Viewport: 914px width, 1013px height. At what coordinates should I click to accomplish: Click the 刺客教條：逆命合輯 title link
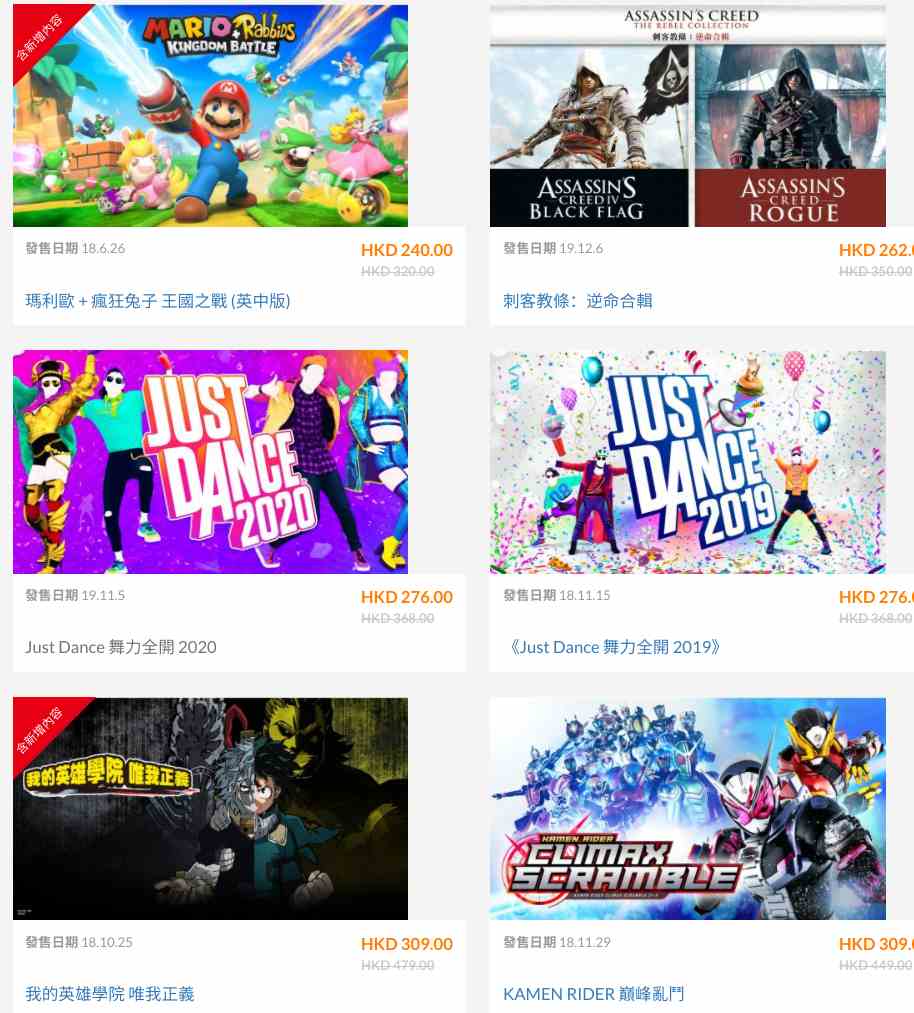pyautogui.click(x=578, y=300)
